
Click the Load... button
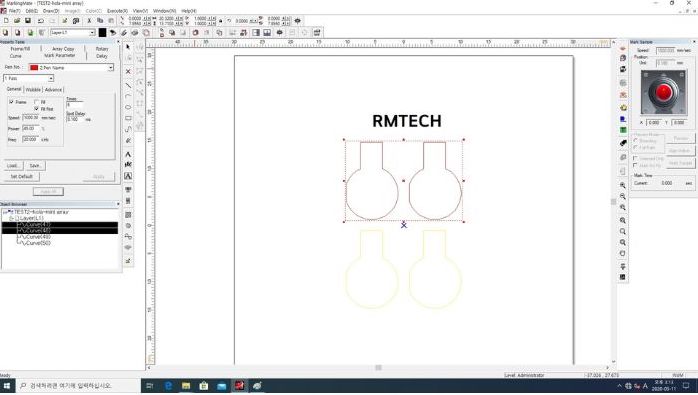13,166
